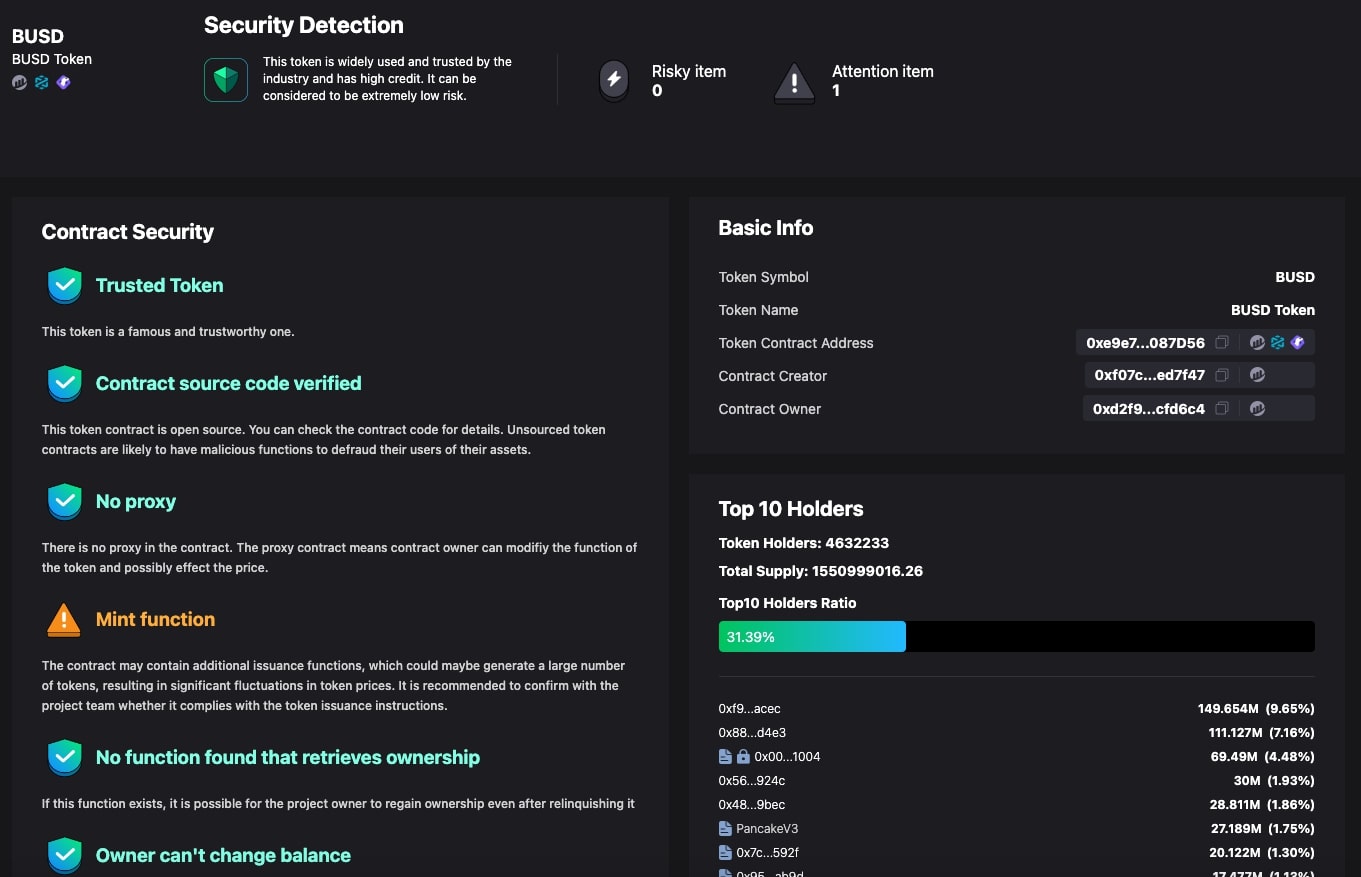1361x877 pixels.
Task: Copy the Contract Owner address 0xd2f9...cfd6c4
Action: [x=1222, y=409]
